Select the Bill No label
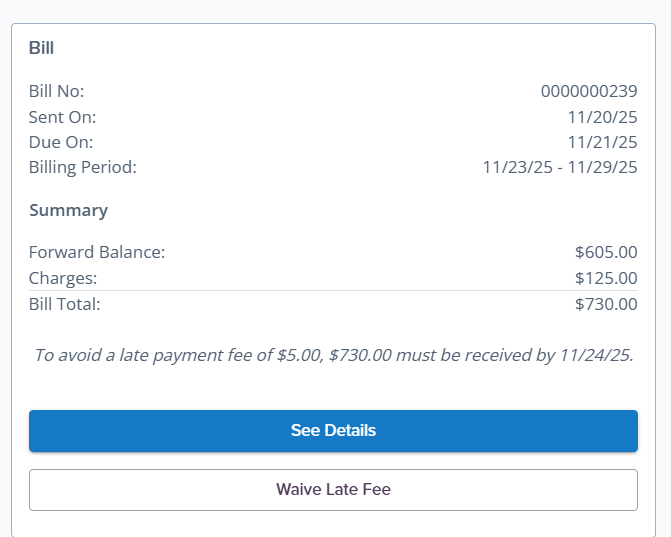 [56, 91]
